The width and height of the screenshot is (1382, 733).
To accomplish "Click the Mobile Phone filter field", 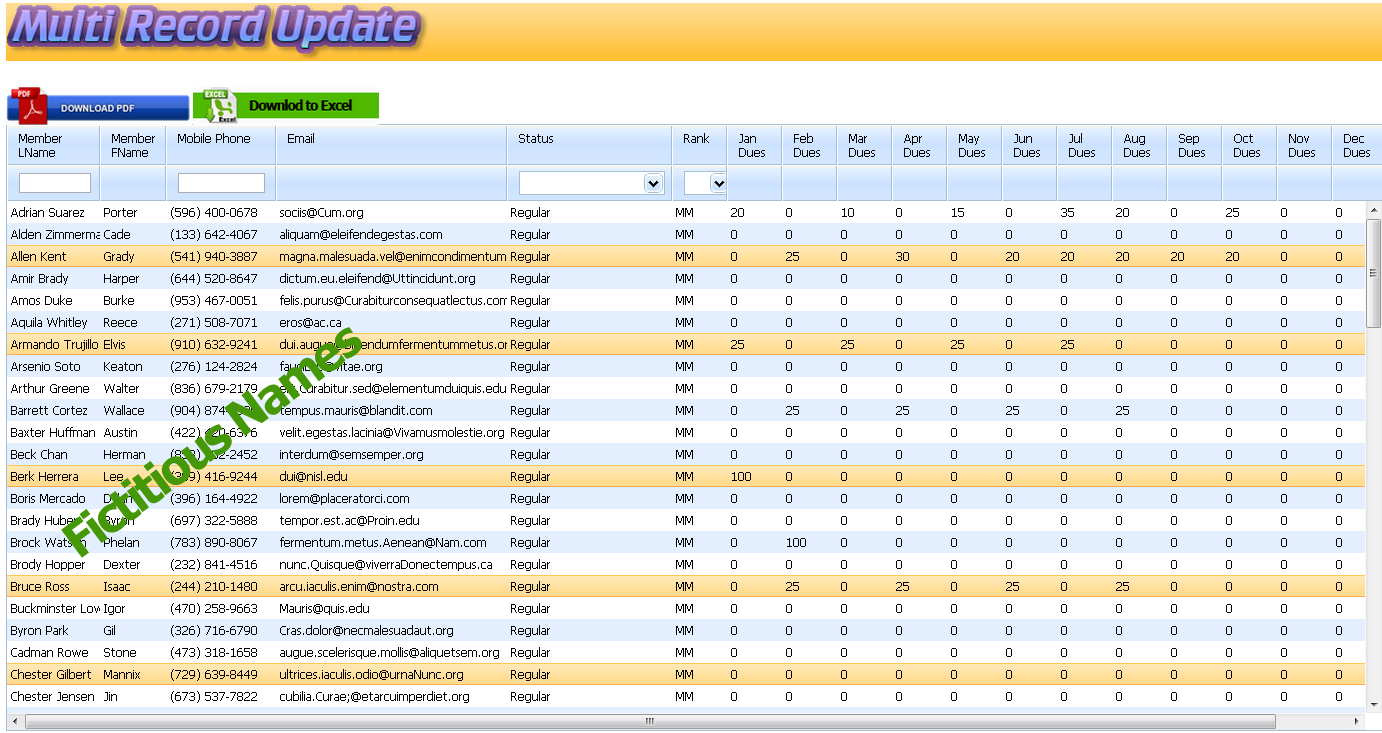I will point(221,183).
